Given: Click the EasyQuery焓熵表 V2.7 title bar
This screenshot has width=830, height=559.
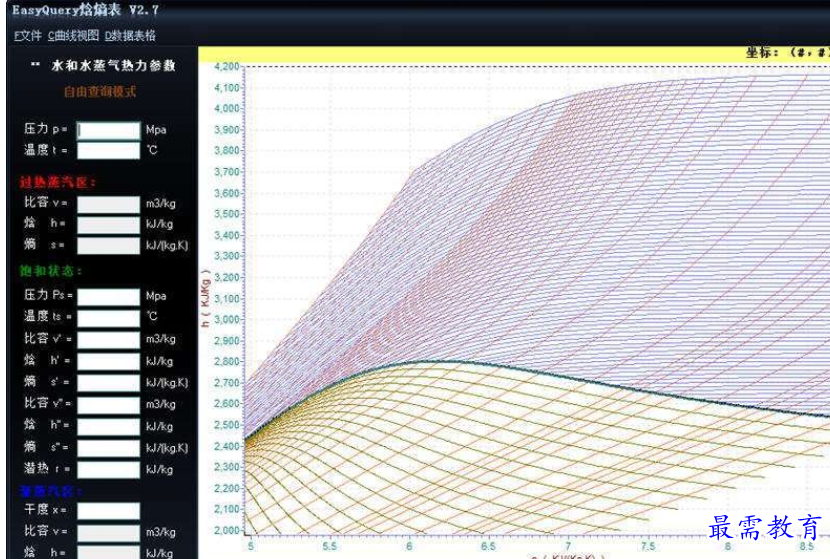Looking at the screenshot, I should click(85, 10).
